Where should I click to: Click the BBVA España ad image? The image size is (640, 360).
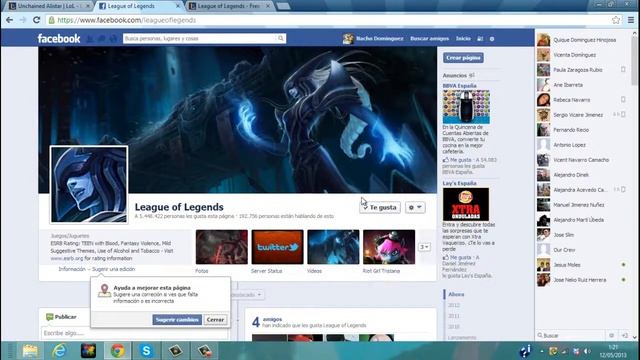pos(466,107)
